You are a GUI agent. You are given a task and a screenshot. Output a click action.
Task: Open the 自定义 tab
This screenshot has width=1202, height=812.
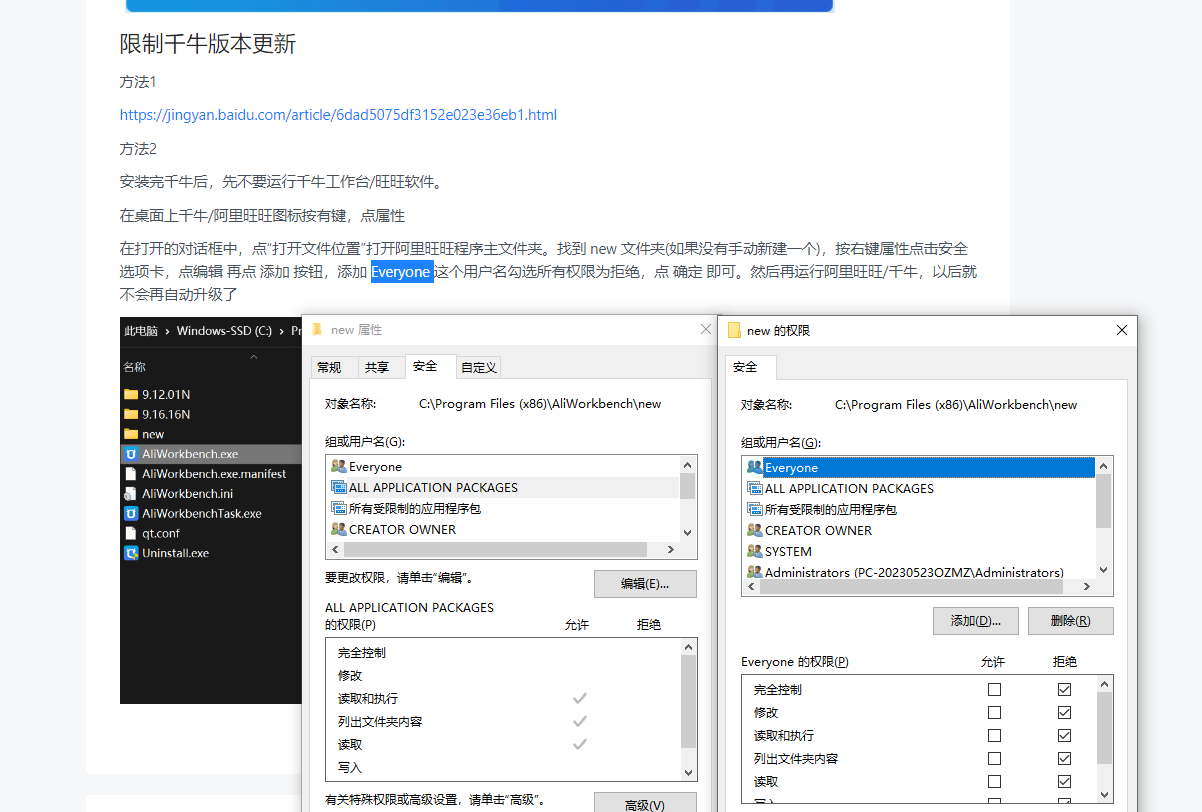(x=478, y=367)
